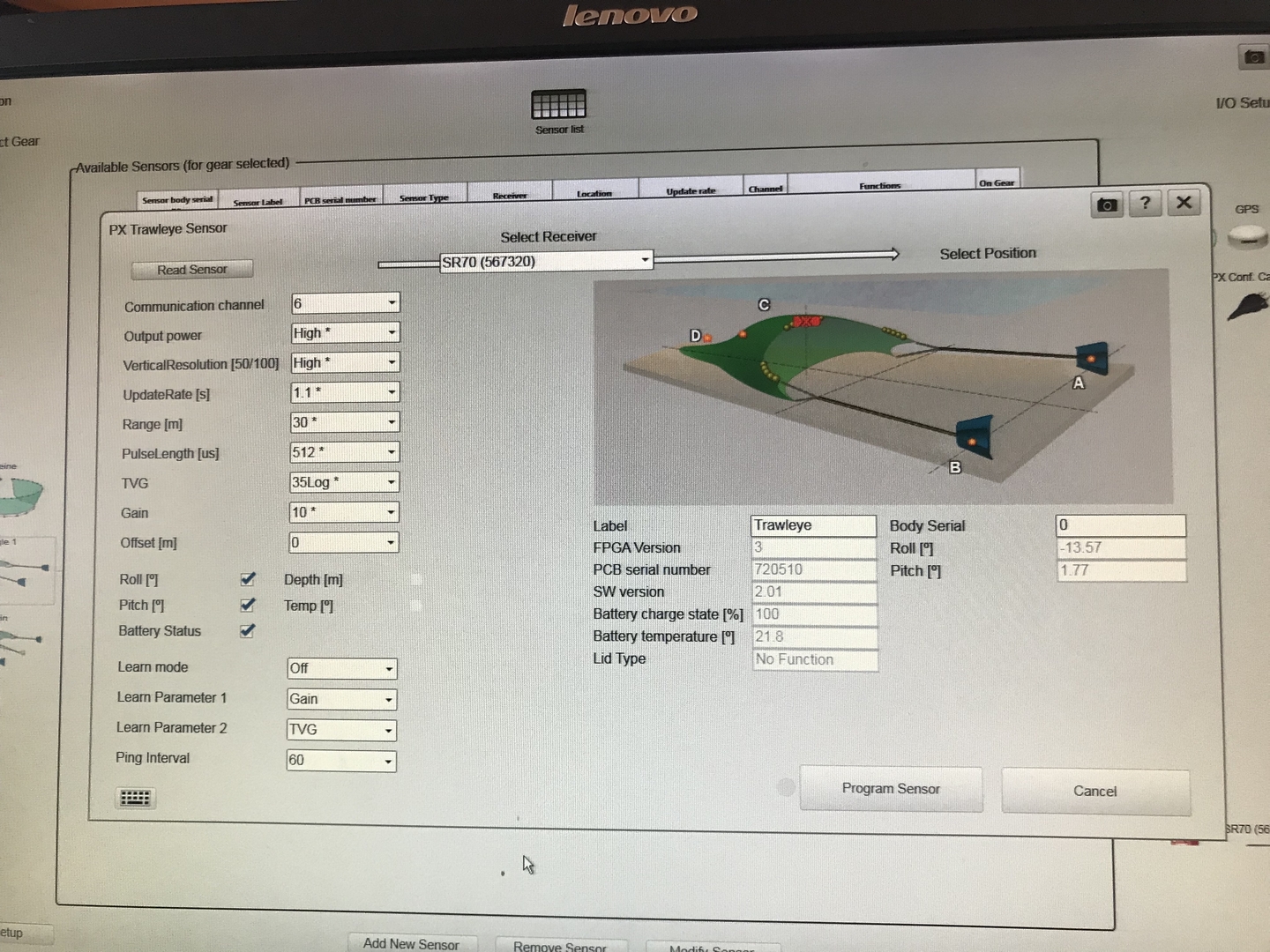
Task: Expand the Select Receiver SR70 dropdown
Action: [x=645, y=260]
